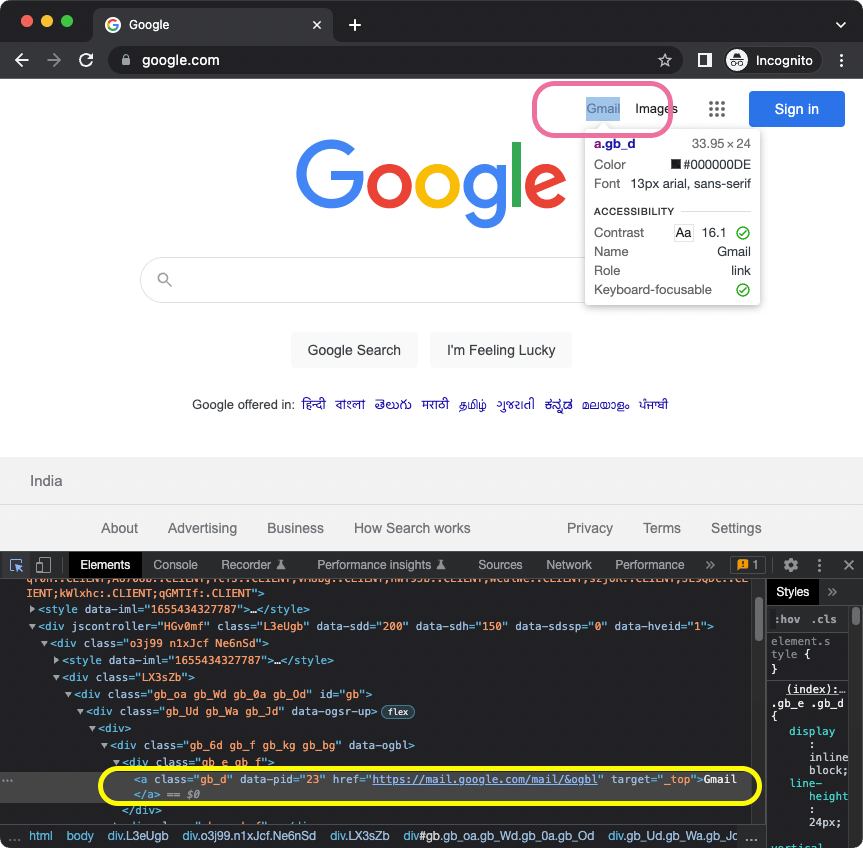Image resolution: width=863 pixels, height=848 pixels.
Task: Open the About footer link
Action: [119, 528]
